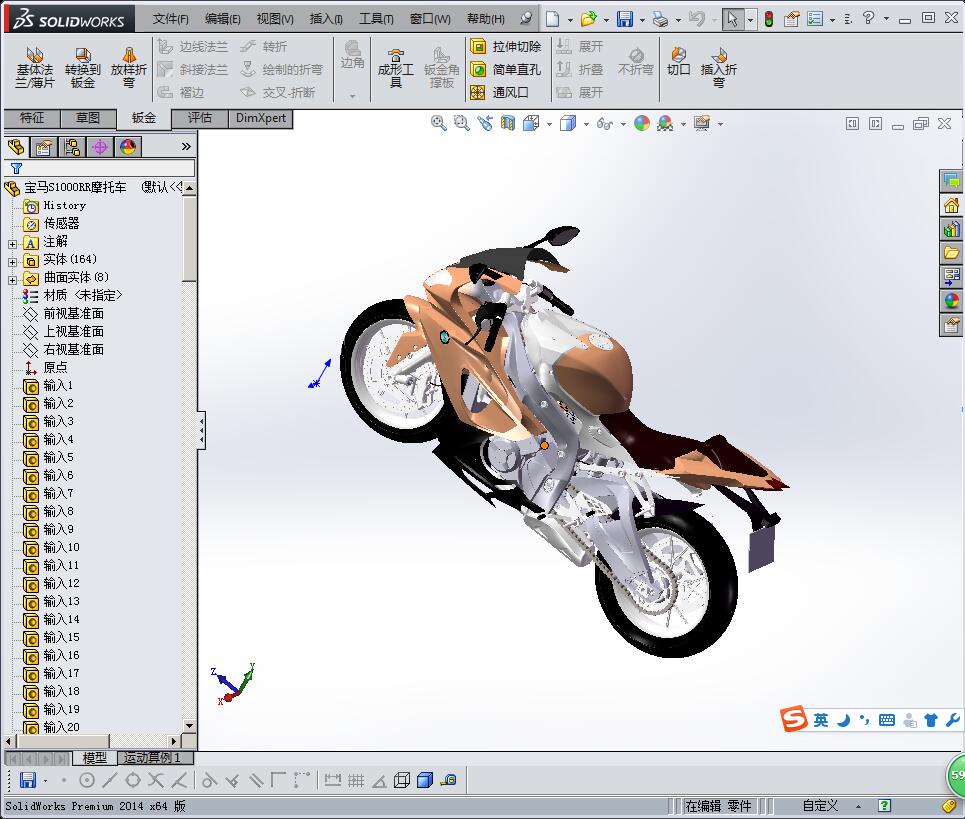Click the status bar help question mark

tap(884, 805)
